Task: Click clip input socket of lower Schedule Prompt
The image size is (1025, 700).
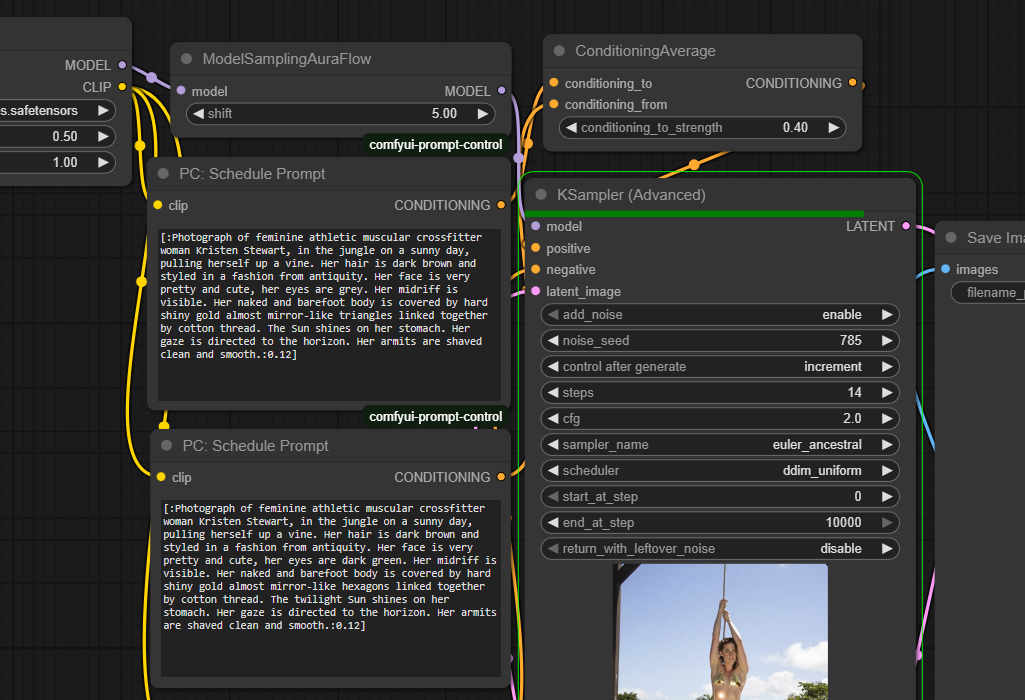Action: 161,477
